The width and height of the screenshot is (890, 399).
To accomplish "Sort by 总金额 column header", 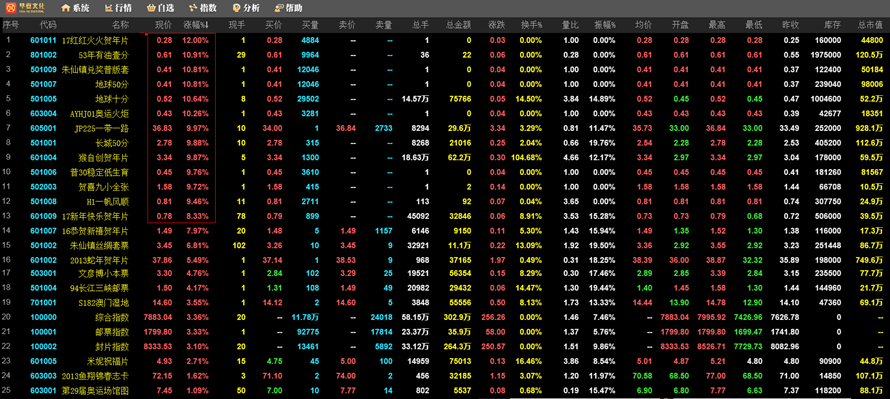I will click(458, 25).
